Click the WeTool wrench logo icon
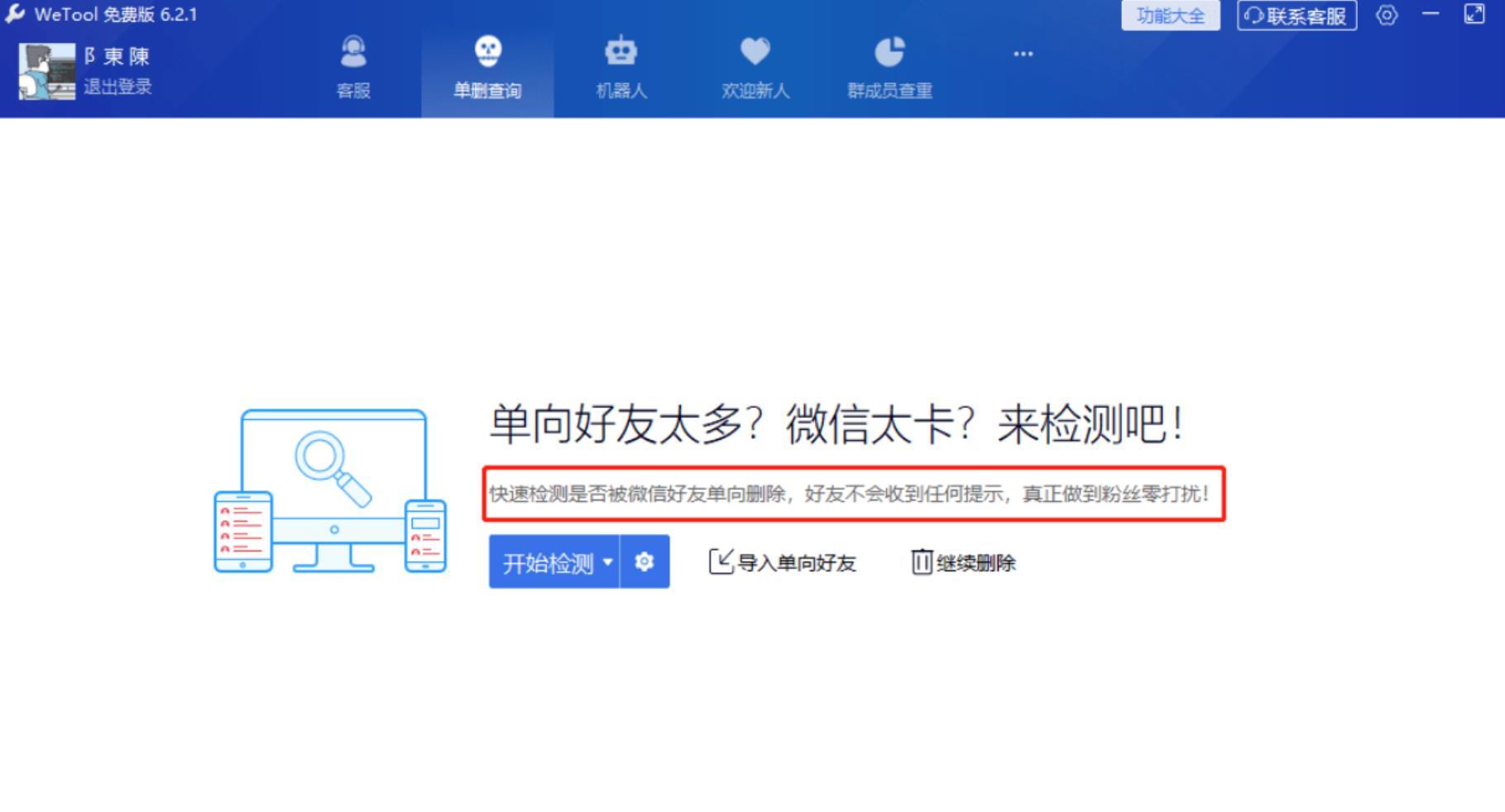Viewport: 1505px width, 812px height. point(15,14)
